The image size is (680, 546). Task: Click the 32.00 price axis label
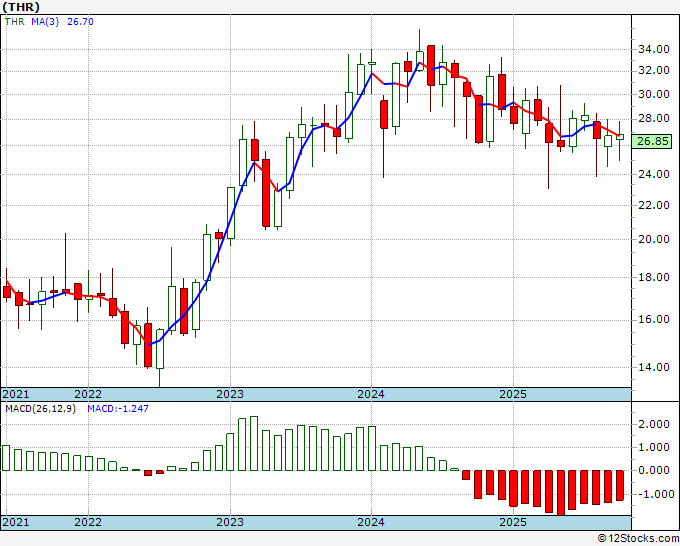[x=654, y=70]
